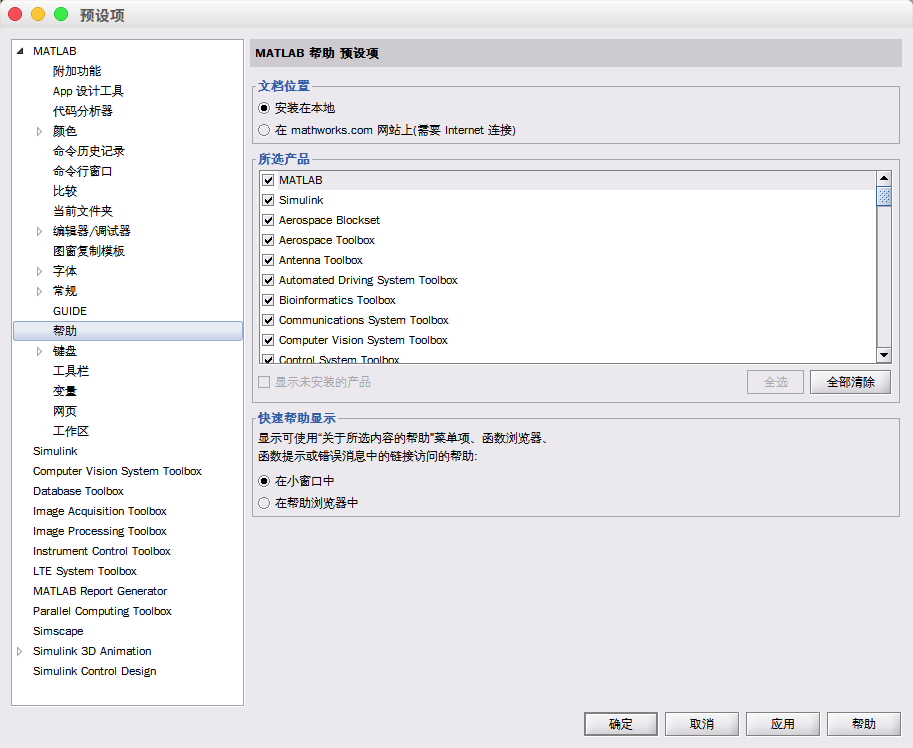Uncheck Computer Vision System Toolbox checkbox
913x748 pixels.
(x=268, y=341)
